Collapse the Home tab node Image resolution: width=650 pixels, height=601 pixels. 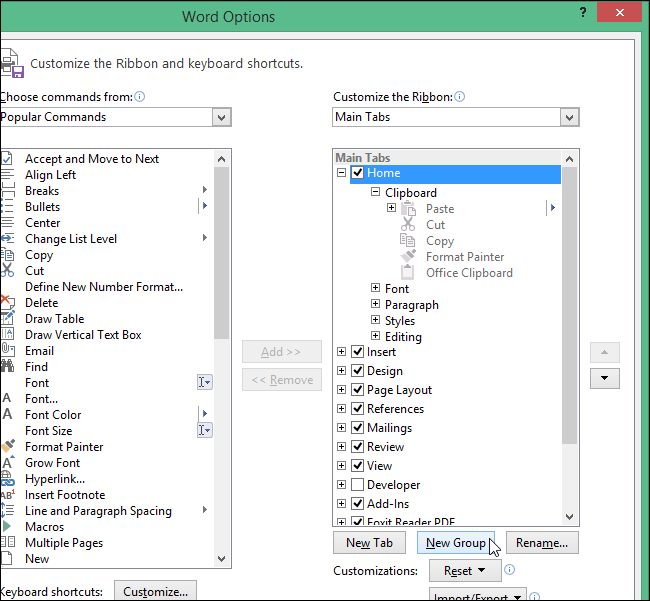[341, 172]
